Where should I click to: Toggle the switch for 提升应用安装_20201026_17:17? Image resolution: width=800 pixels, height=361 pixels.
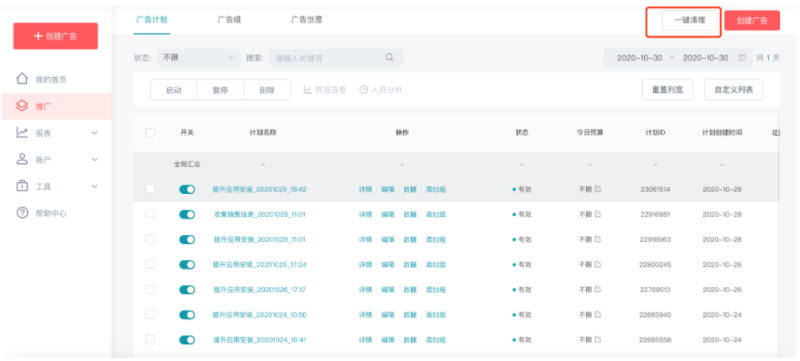(187, 289)
